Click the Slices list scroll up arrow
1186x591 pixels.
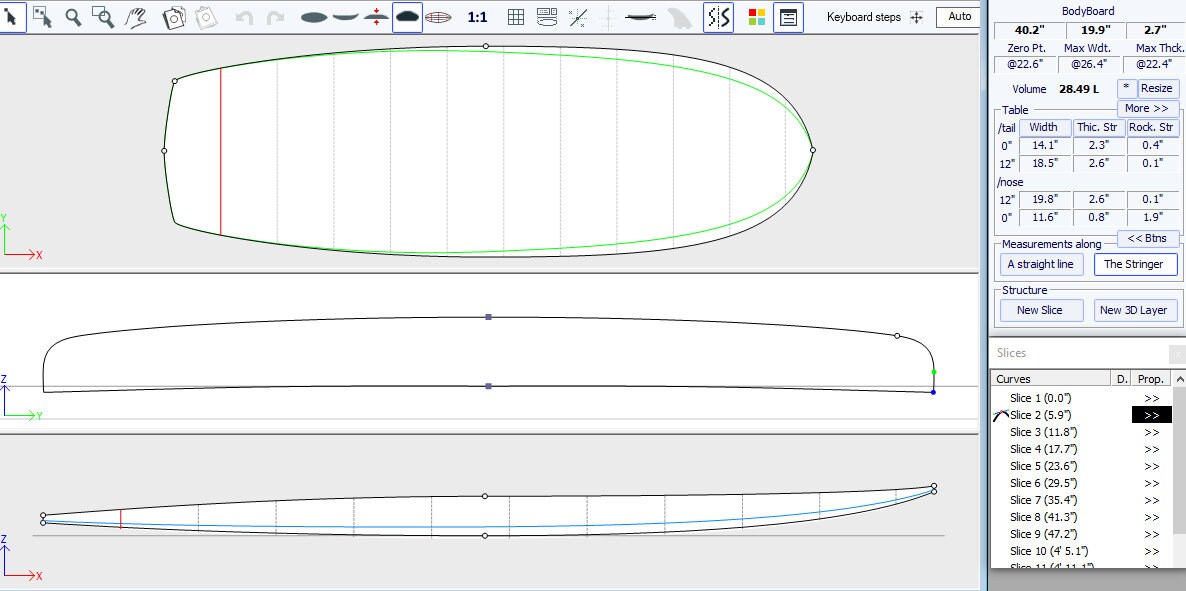[x=1178, y=378]
